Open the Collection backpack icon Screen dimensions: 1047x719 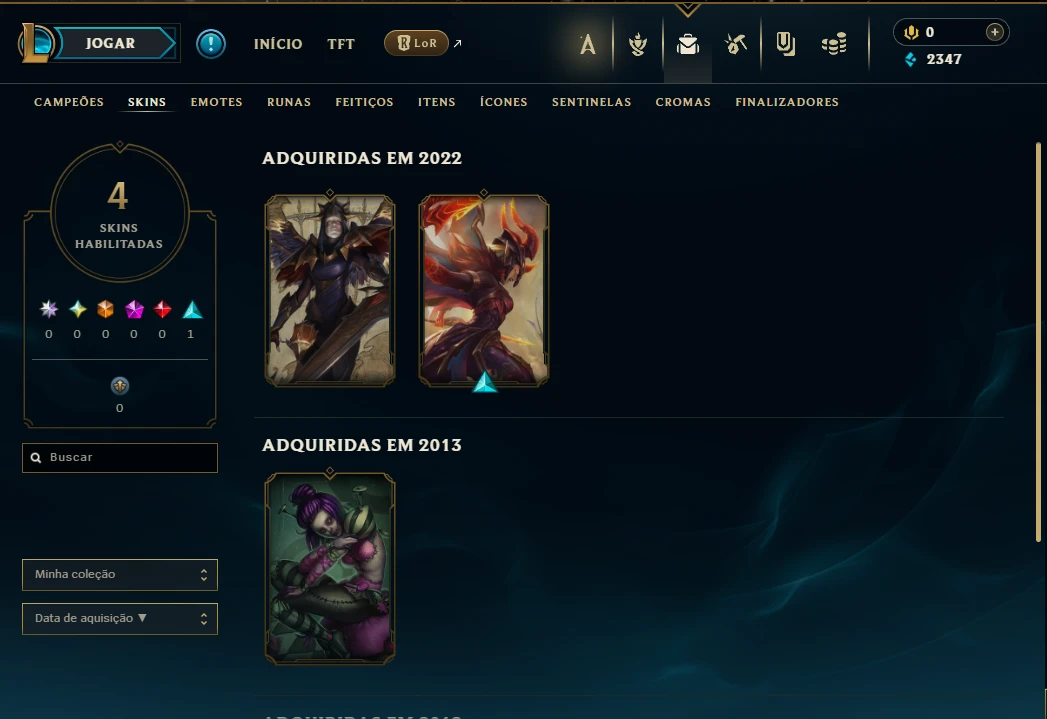click(688, 45)
